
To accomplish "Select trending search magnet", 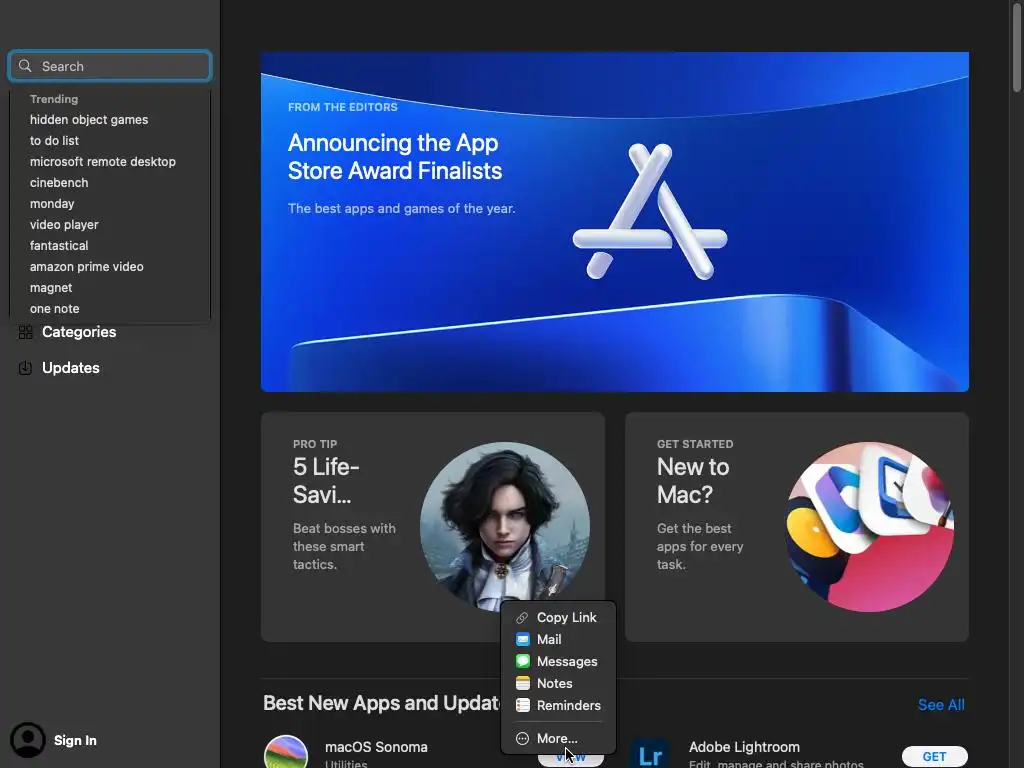I will pos(51,288).
